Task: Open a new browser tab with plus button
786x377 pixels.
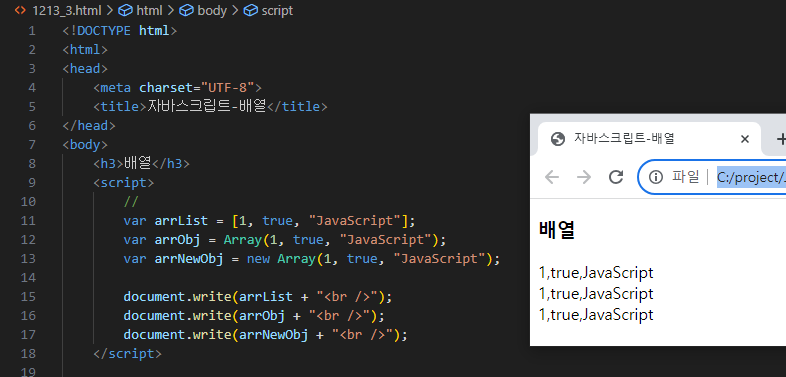Action: (x=780, y=139)
